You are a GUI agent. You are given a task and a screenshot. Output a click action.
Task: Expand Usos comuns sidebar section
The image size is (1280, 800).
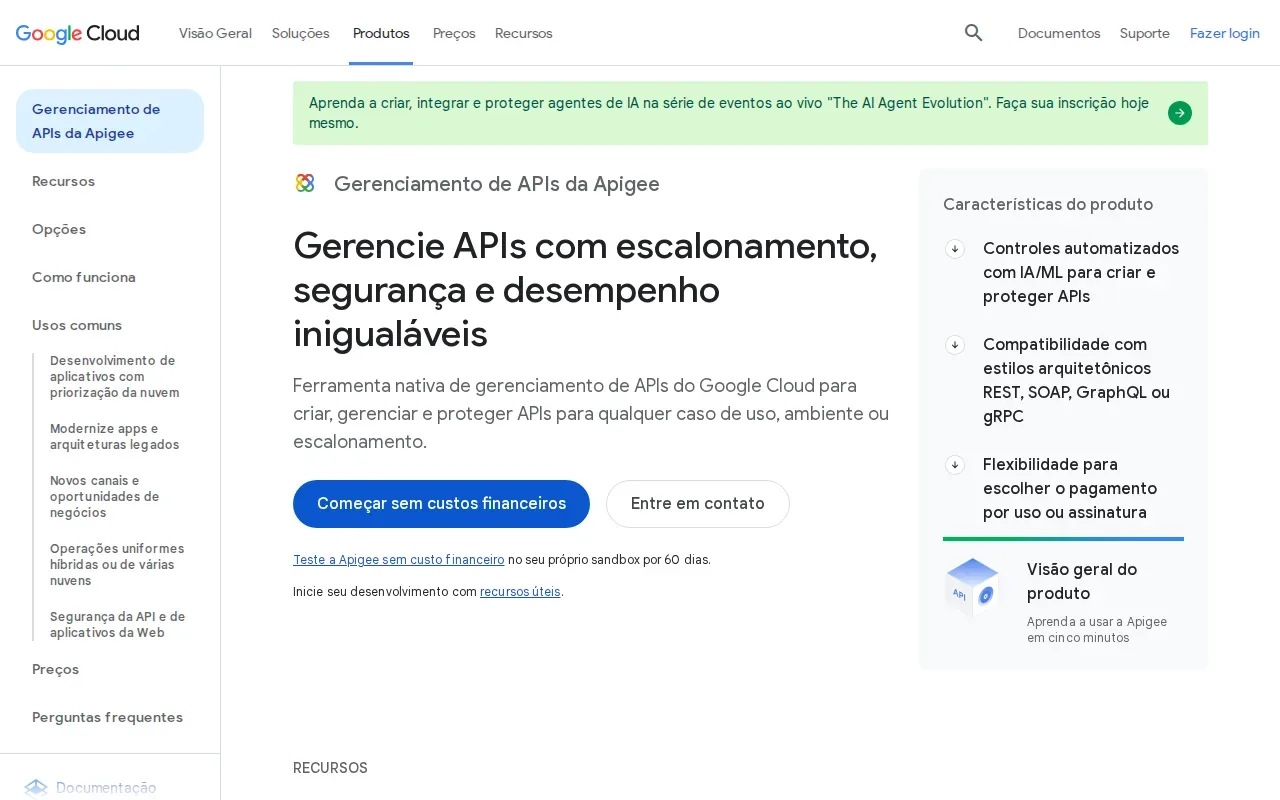77,325
